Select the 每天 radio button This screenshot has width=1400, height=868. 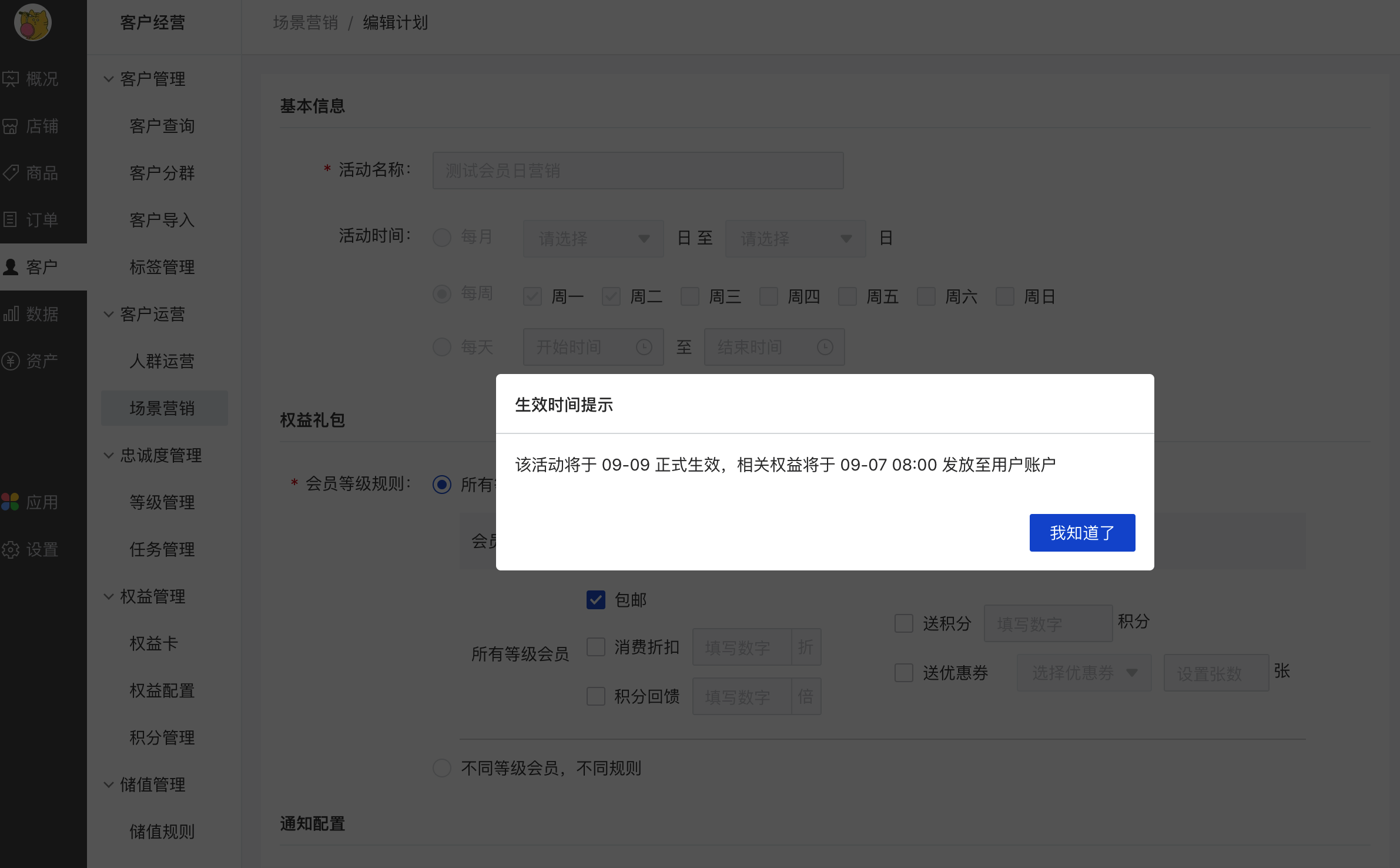442,347
